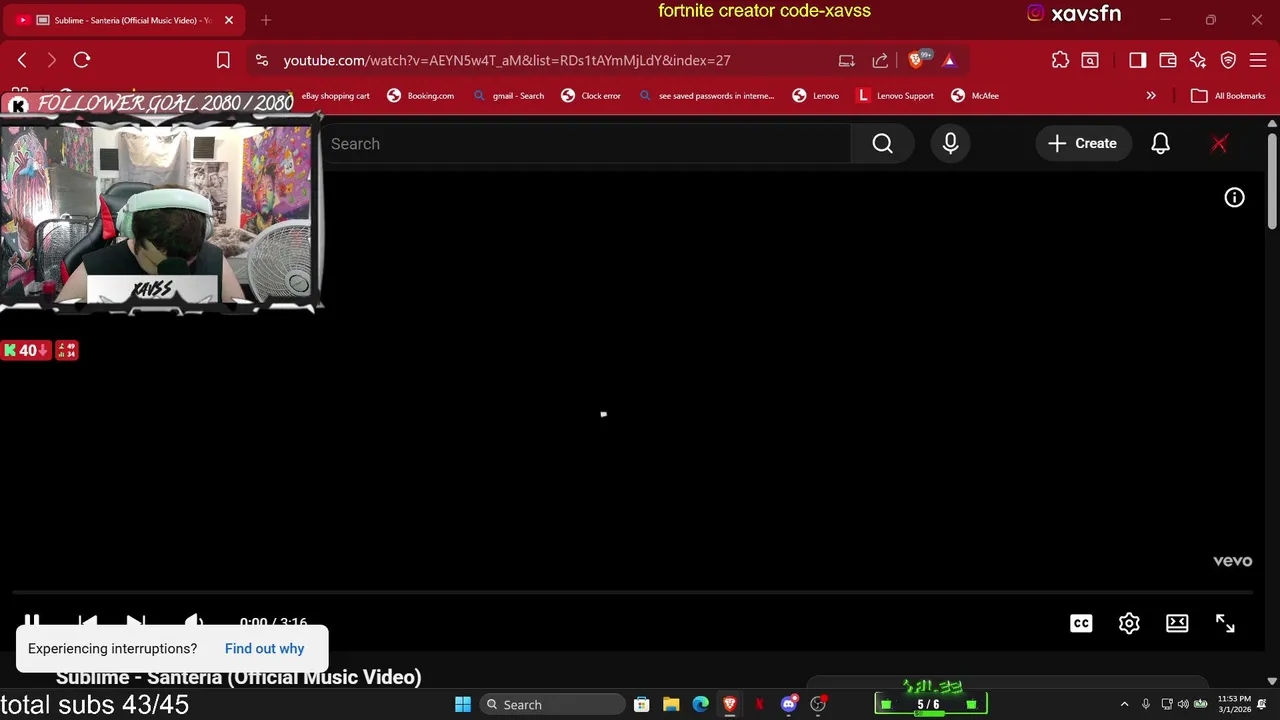Open Leo AI sparkle icon
The image size is (1280, 720).
coord(1198,60)
